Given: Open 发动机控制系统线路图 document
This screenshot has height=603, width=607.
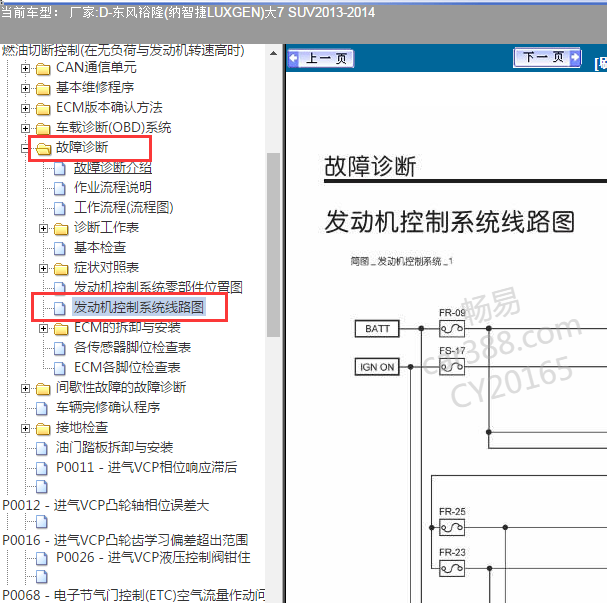Looking at the screenshot, I should [139, 307].
